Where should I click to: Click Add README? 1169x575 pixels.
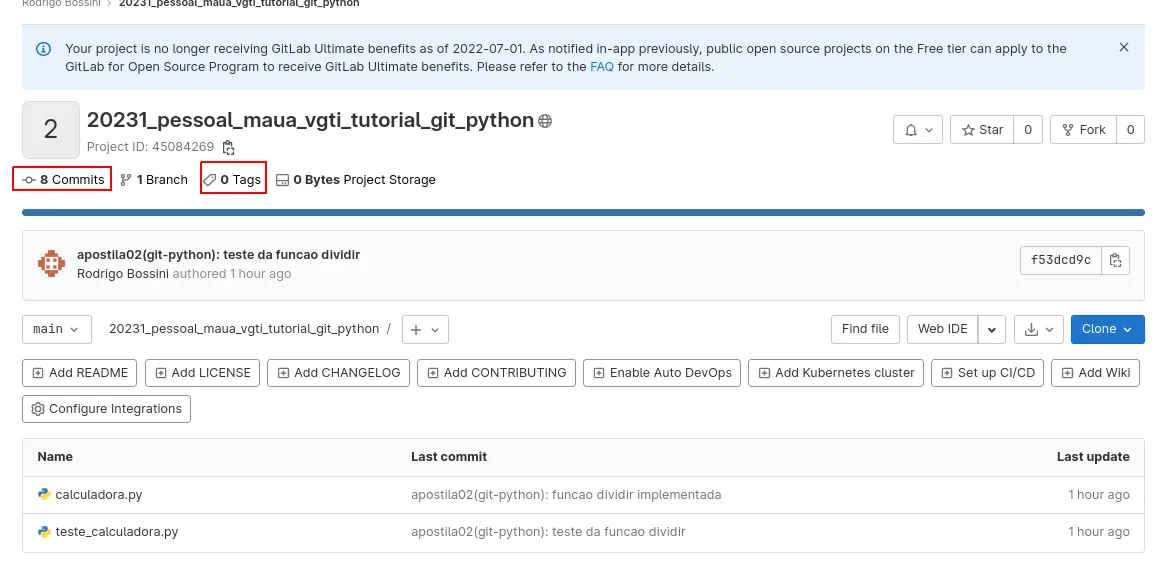point(80,373)
